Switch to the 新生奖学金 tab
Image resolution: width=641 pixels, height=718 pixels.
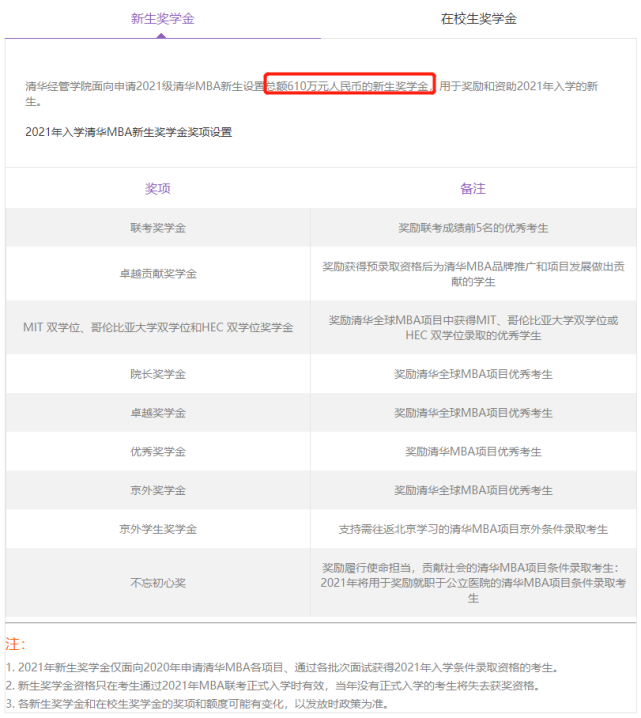[x=163, y=19]
